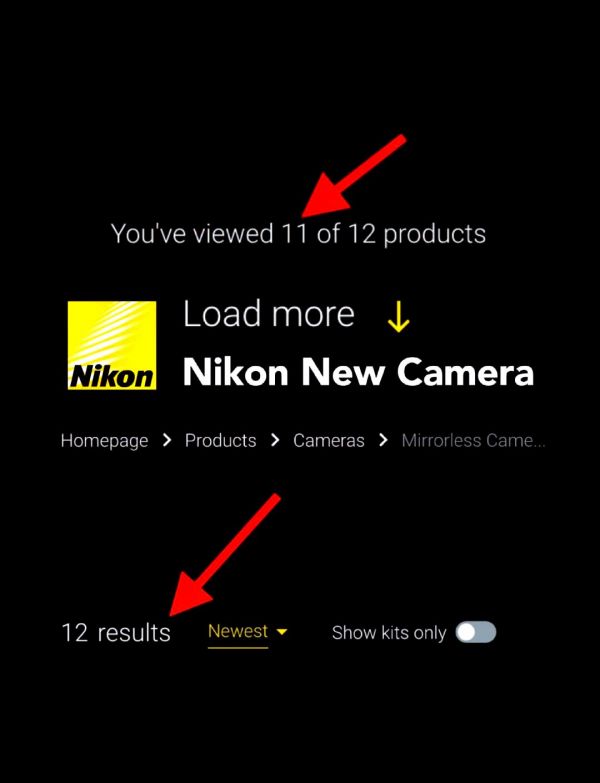Toggle the Show kits only switch
The height and width of the screenshot is (783, 600).
click(x=476, y=632)
